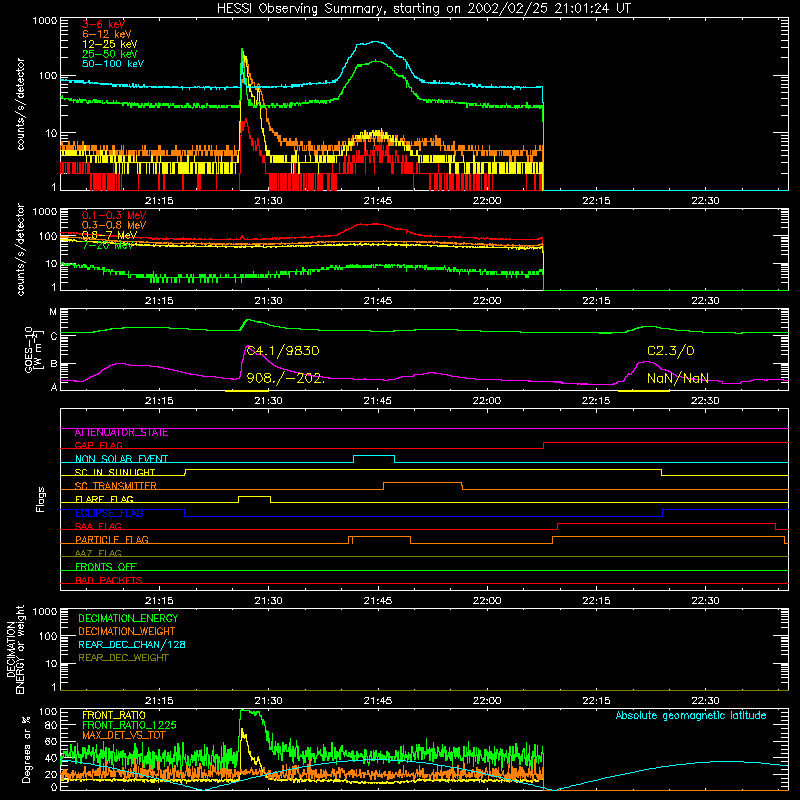The image size is (800, 800).
Task: Click the raised orange SC_TRANSMITTER pulse
Action: pyautogui.click(x=423, y=483)
